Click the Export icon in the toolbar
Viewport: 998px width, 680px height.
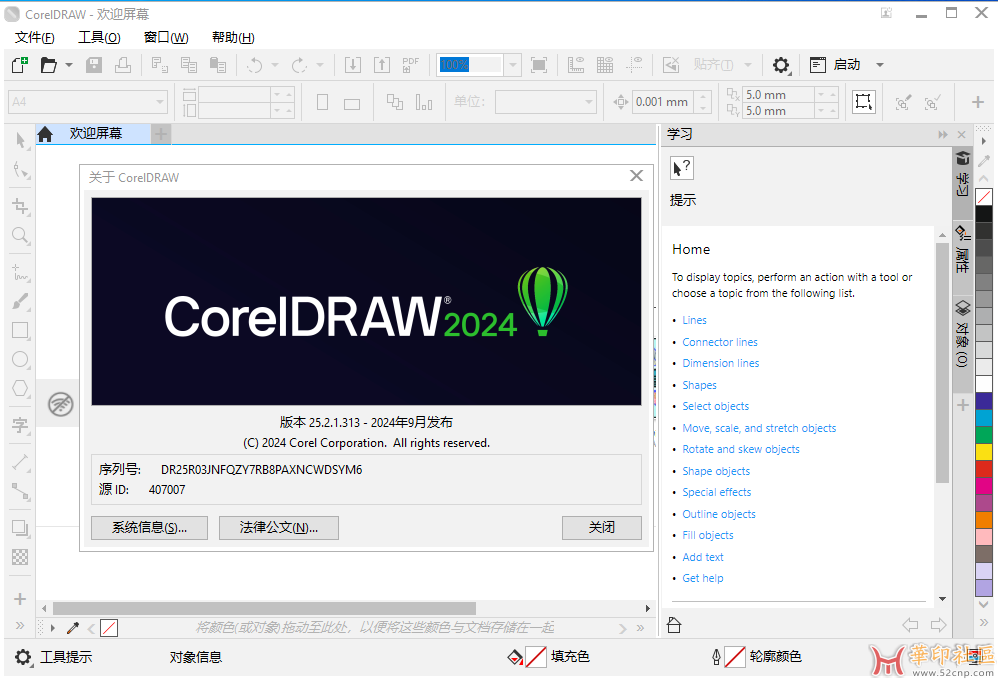pos(382,64)
